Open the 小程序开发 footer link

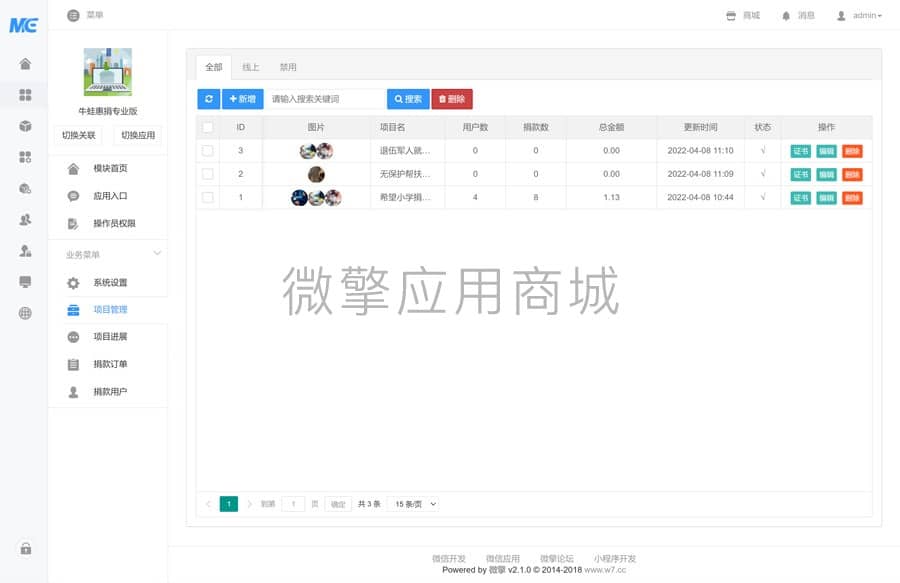point(615,558)
